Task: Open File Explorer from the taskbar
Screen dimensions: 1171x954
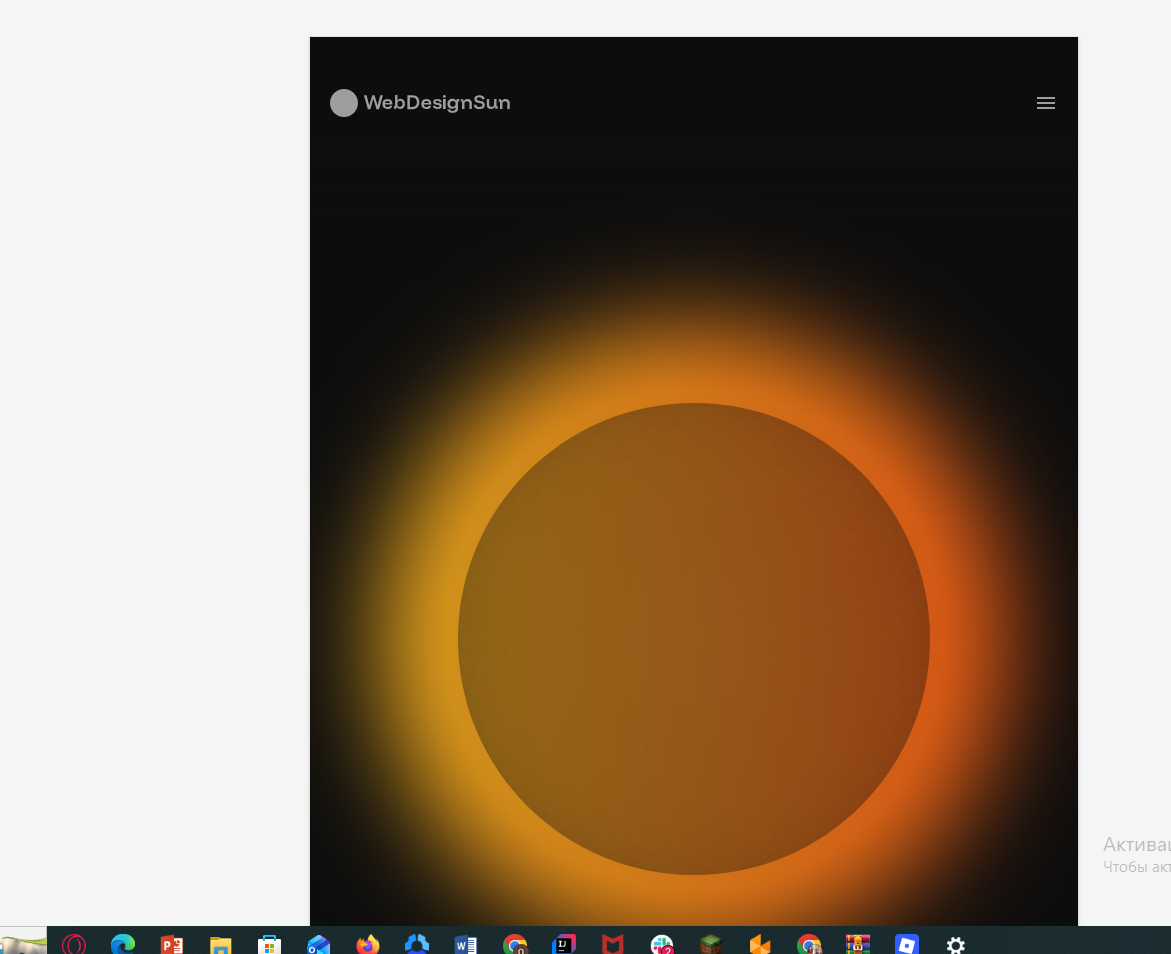Action: point(220,944)
